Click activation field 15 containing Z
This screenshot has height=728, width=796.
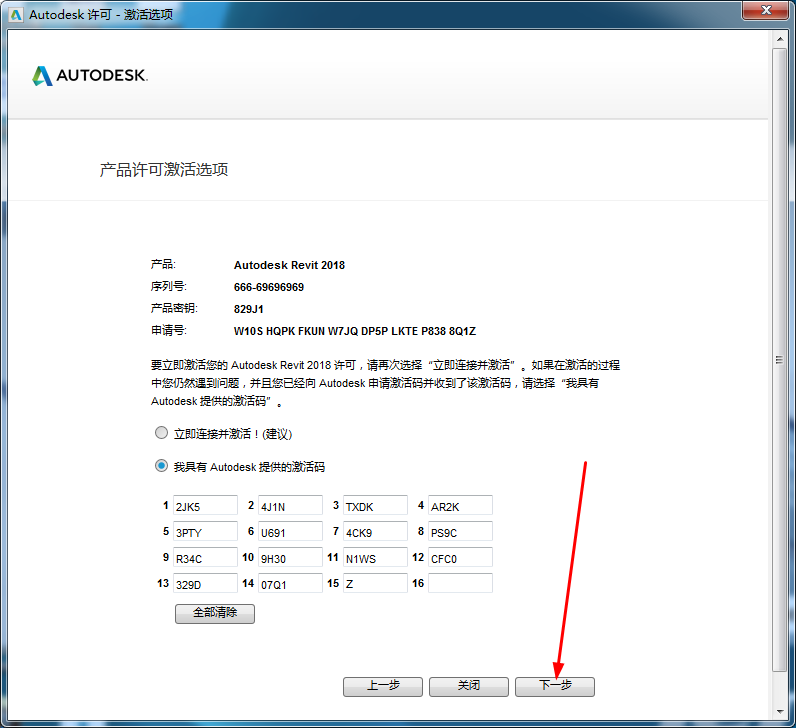(375, 584)
